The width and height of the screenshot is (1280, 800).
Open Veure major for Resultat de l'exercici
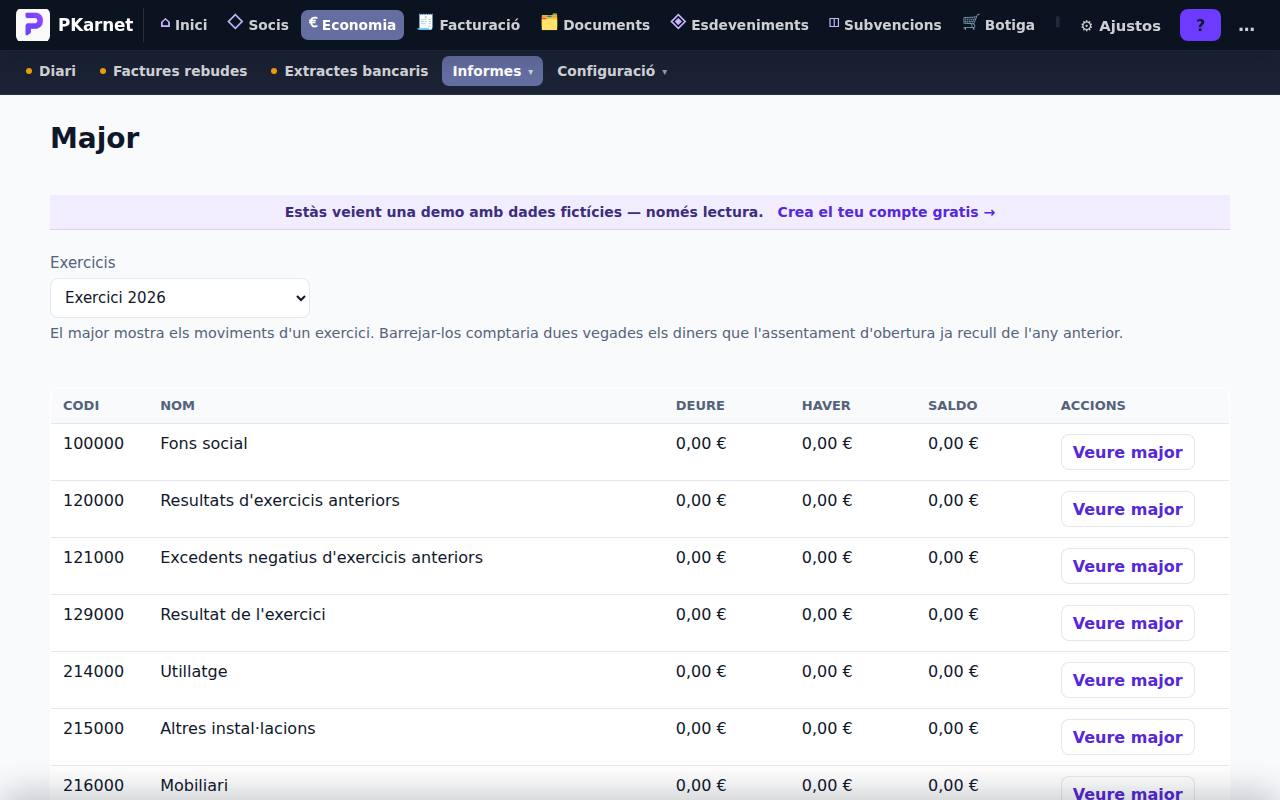pyautogui.click(x=1127, y=623)
